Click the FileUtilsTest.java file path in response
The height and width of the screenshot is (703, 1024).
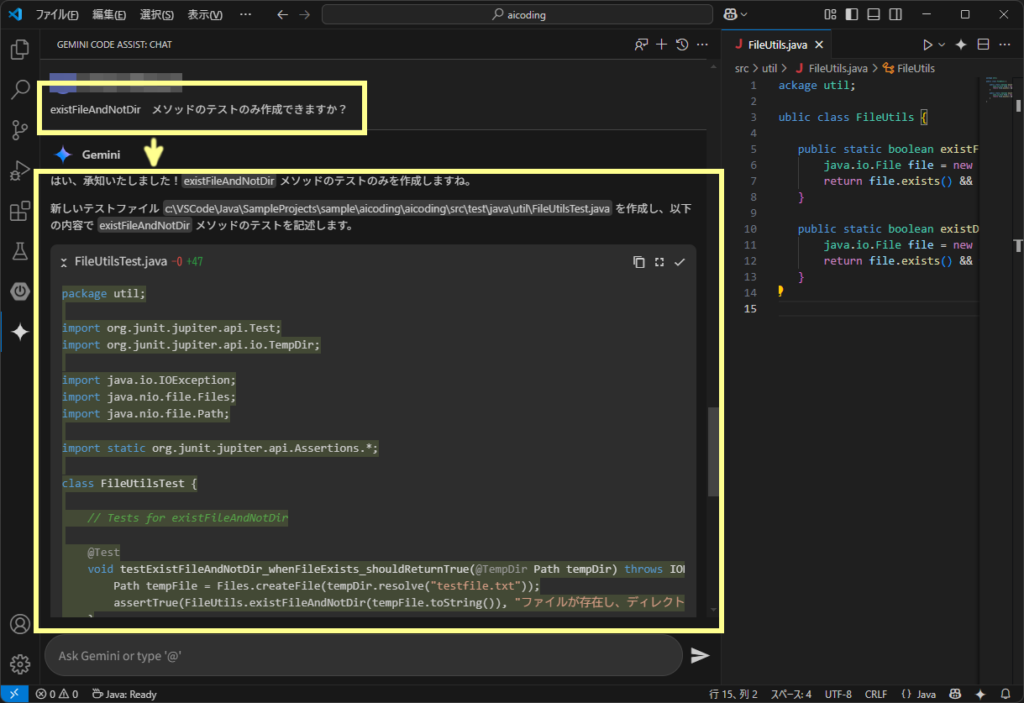(x=387, y=209)
